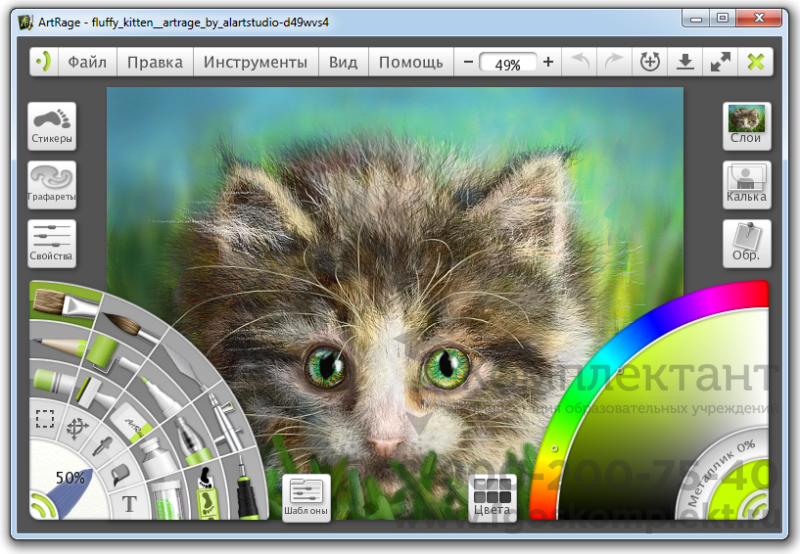800x554 pixels.
Task: Expand the Шаблоны (Presets) pod
Action: coord(306,497)
